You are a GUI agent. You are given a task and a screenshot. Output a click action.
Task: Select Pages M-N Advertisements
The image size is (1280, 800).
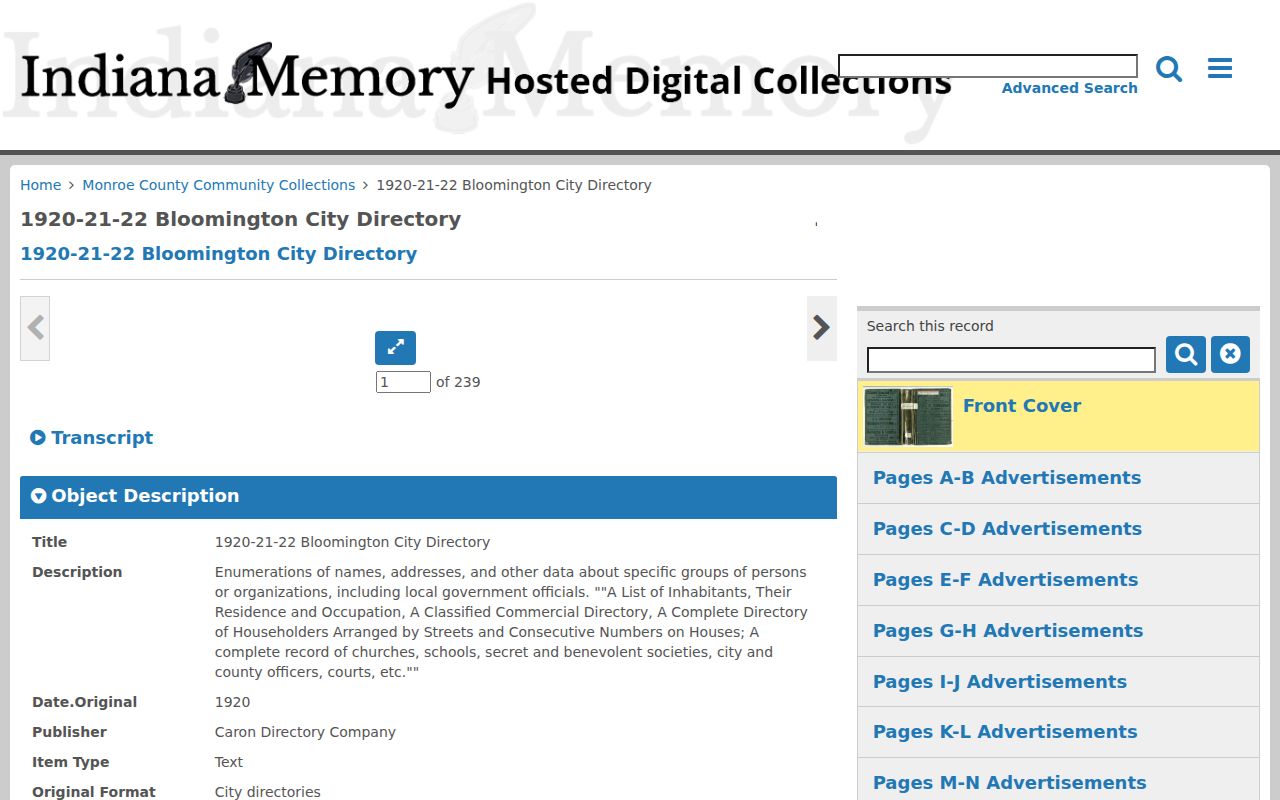pos(1058,780)
